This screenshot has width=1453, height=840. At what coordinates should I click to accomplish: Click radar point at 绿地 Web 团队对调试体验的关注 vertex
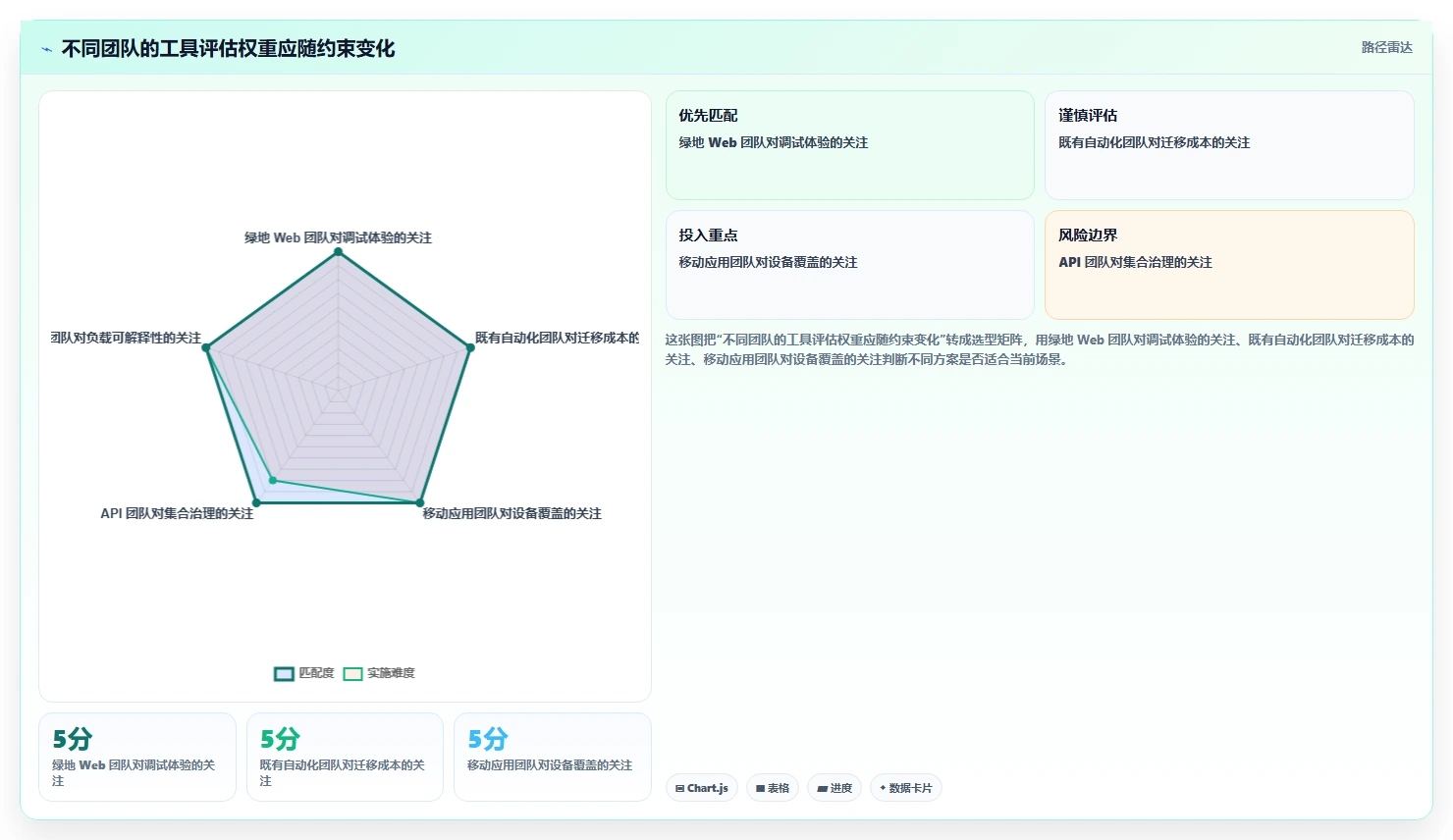(339, 252)
